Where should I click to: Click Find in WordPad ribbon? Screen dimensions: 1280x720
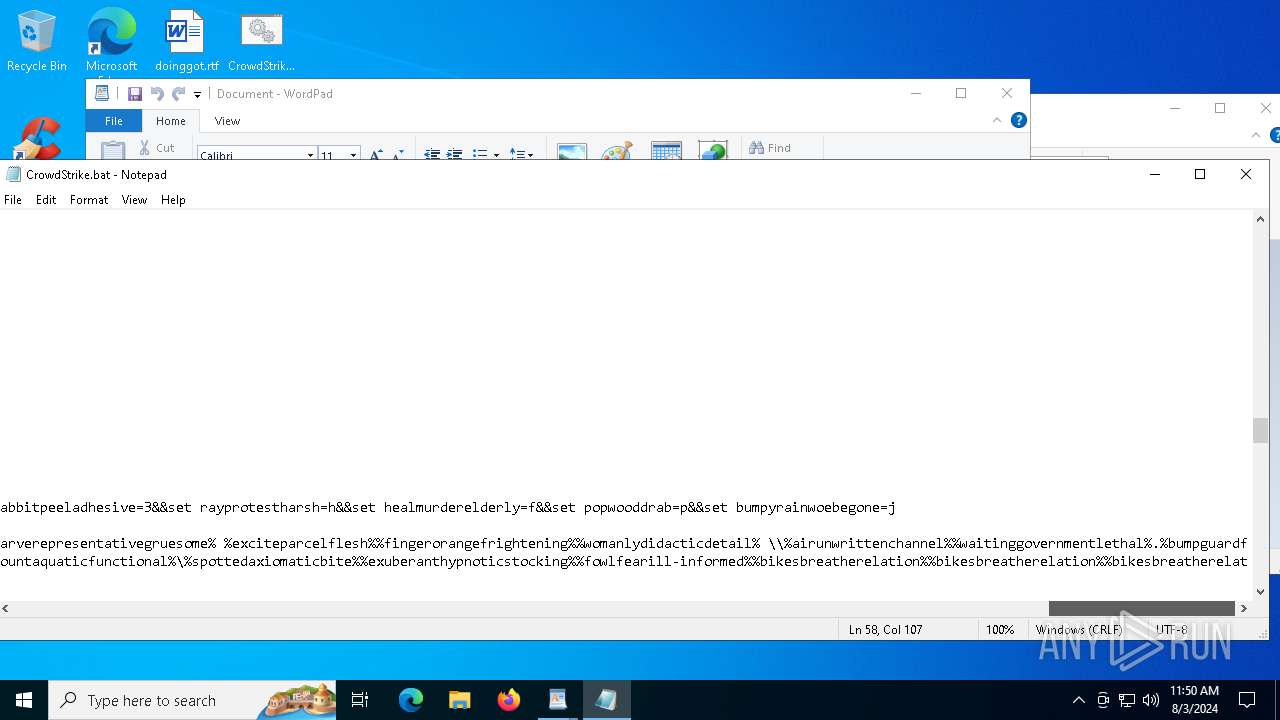point(770,148)
